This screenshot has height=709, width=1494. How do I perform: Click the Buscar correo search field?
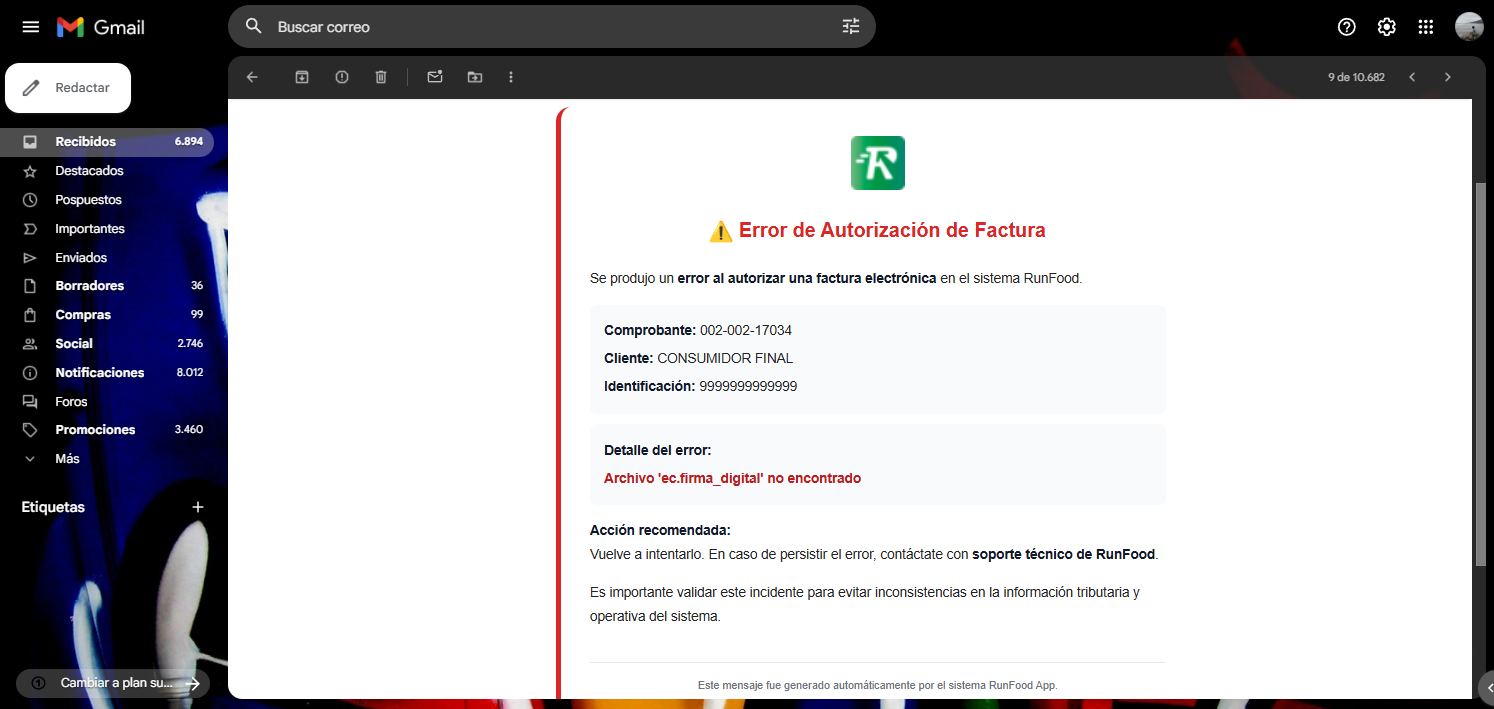[x=552, y=27]
